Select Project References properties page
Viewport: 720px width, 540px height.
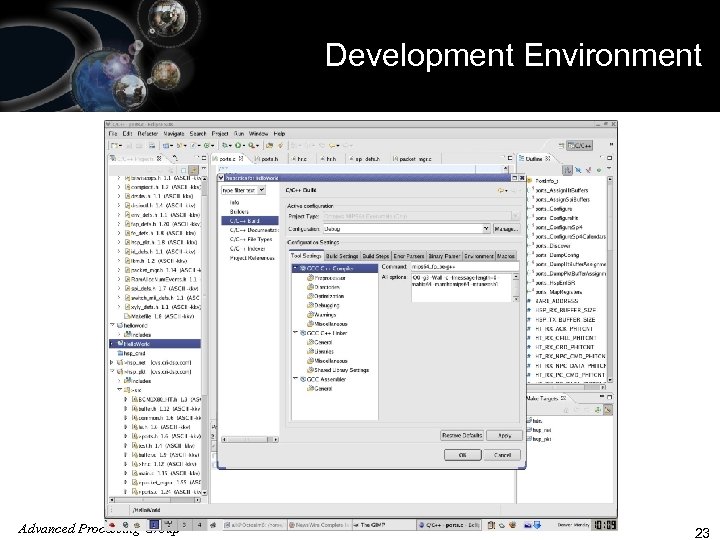[x=252, y=258]
